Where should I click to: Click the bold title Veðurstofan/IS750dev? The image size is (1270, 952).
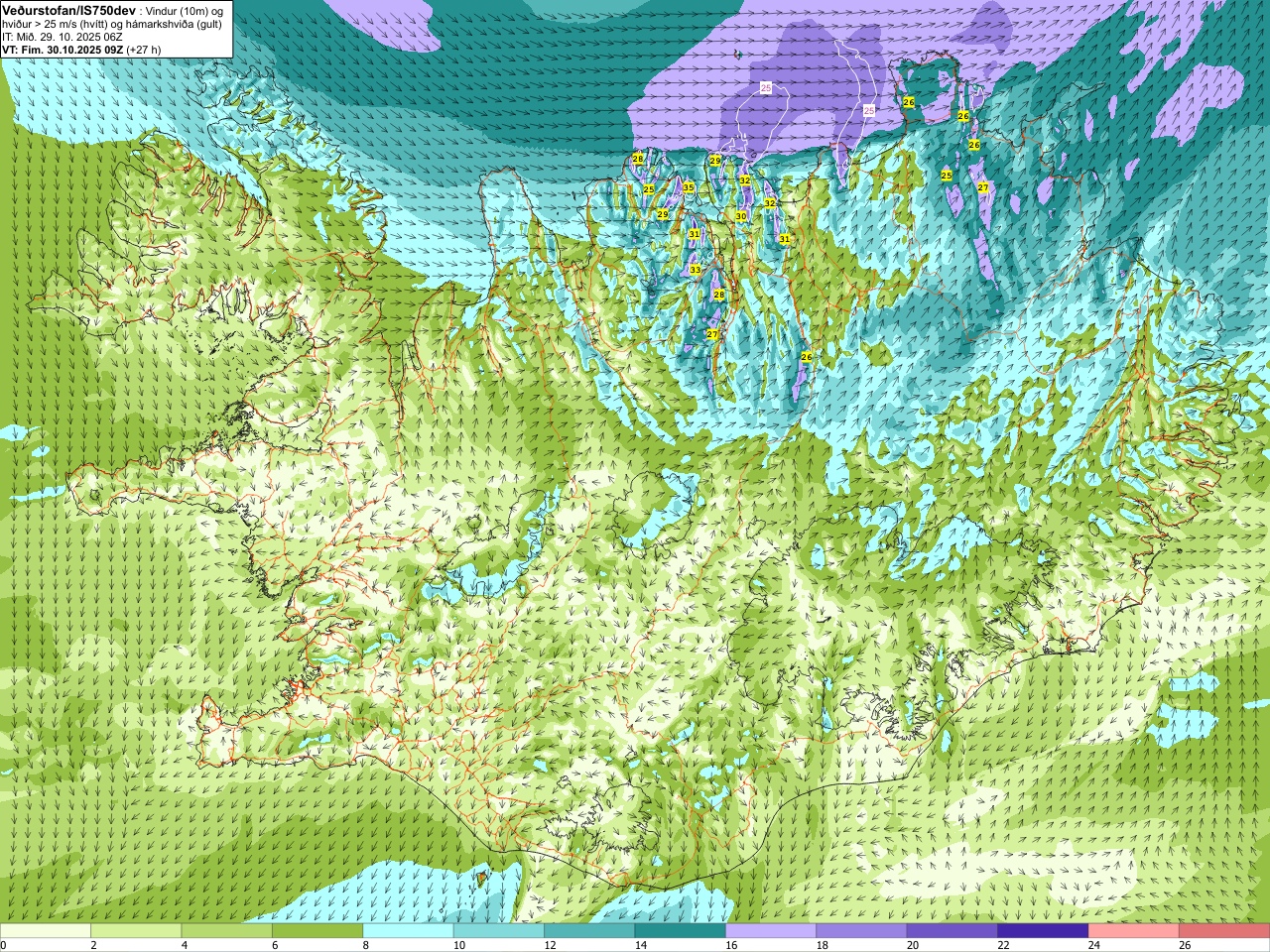68,10
